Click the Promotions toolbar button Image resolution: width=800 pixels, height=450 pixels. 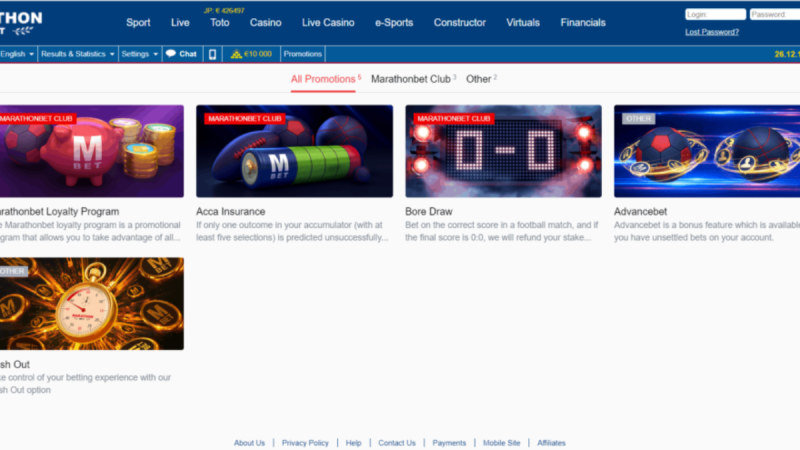303,54
